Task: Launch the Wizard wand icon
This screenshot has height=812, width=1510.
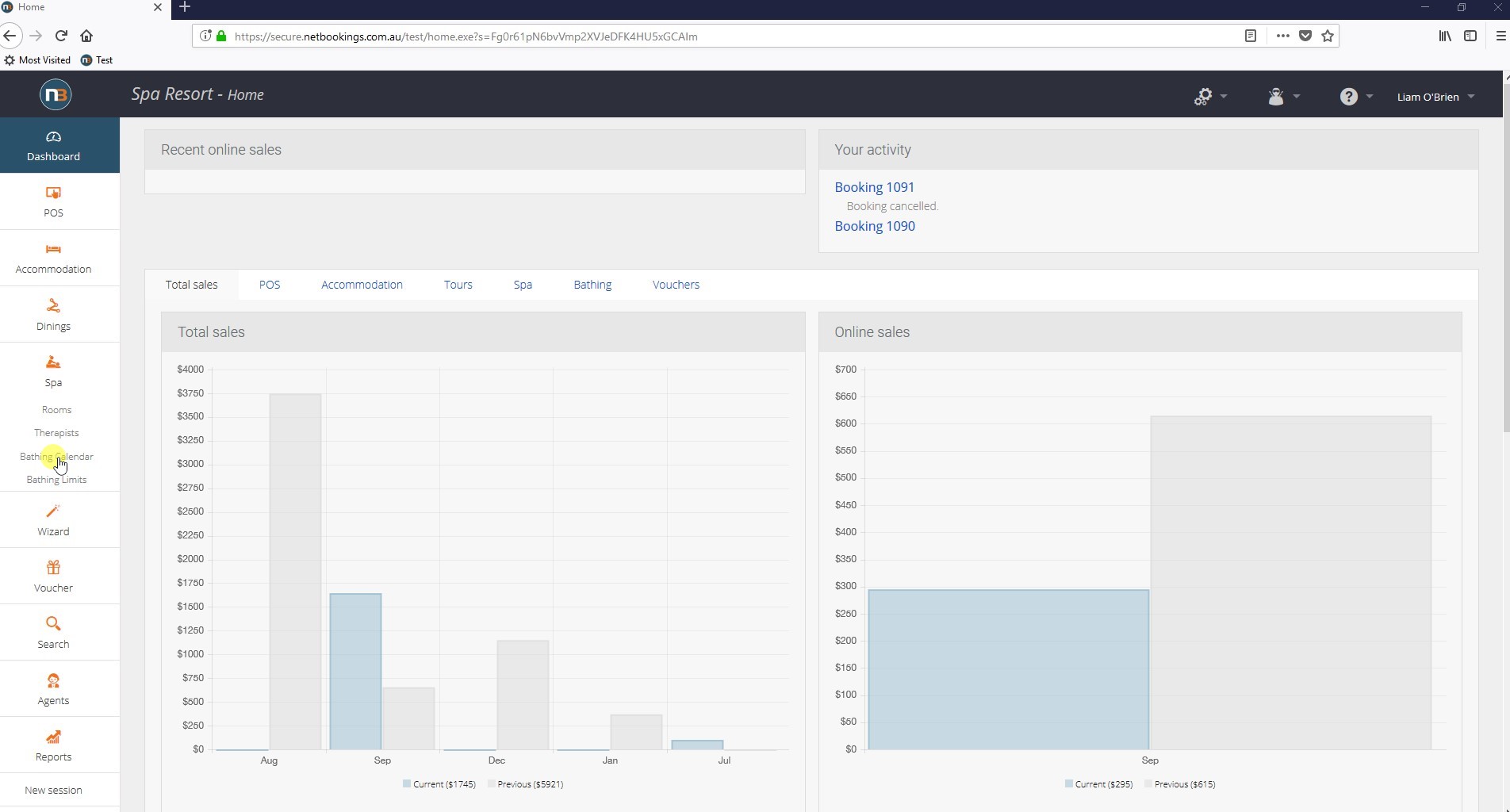Action: 53,511
